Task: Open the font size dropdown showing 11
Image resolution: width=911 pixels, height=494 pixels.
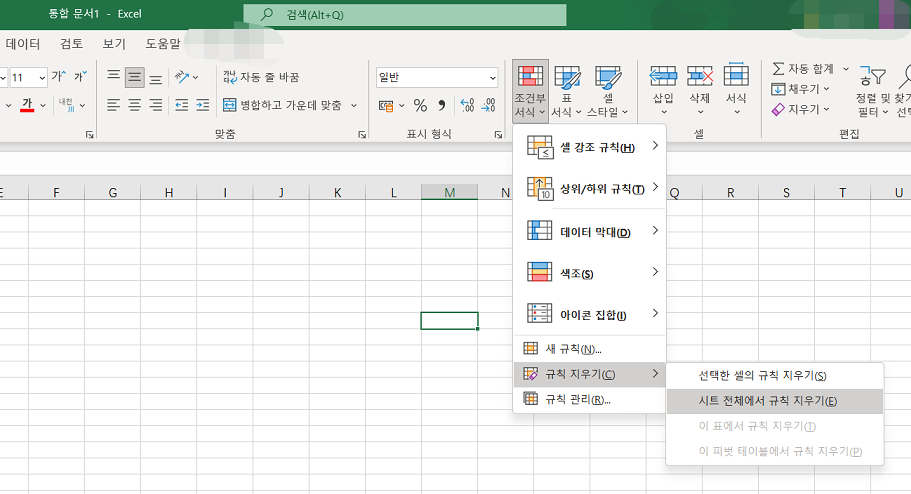Action: pyautogui.click(x=42, y=77)
